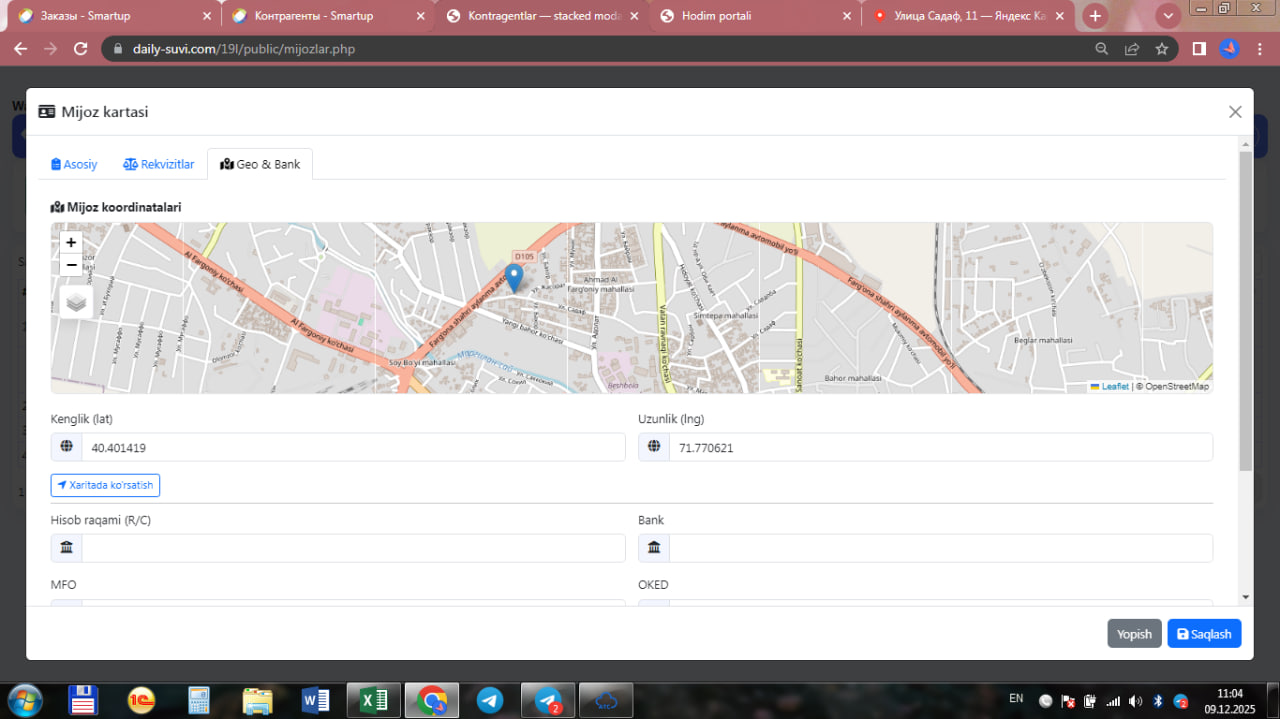Click the Kenglik (lat) input field
The width and height of the screenshot is (1280, 719).
pyautogui.click(x=352, y=448)
